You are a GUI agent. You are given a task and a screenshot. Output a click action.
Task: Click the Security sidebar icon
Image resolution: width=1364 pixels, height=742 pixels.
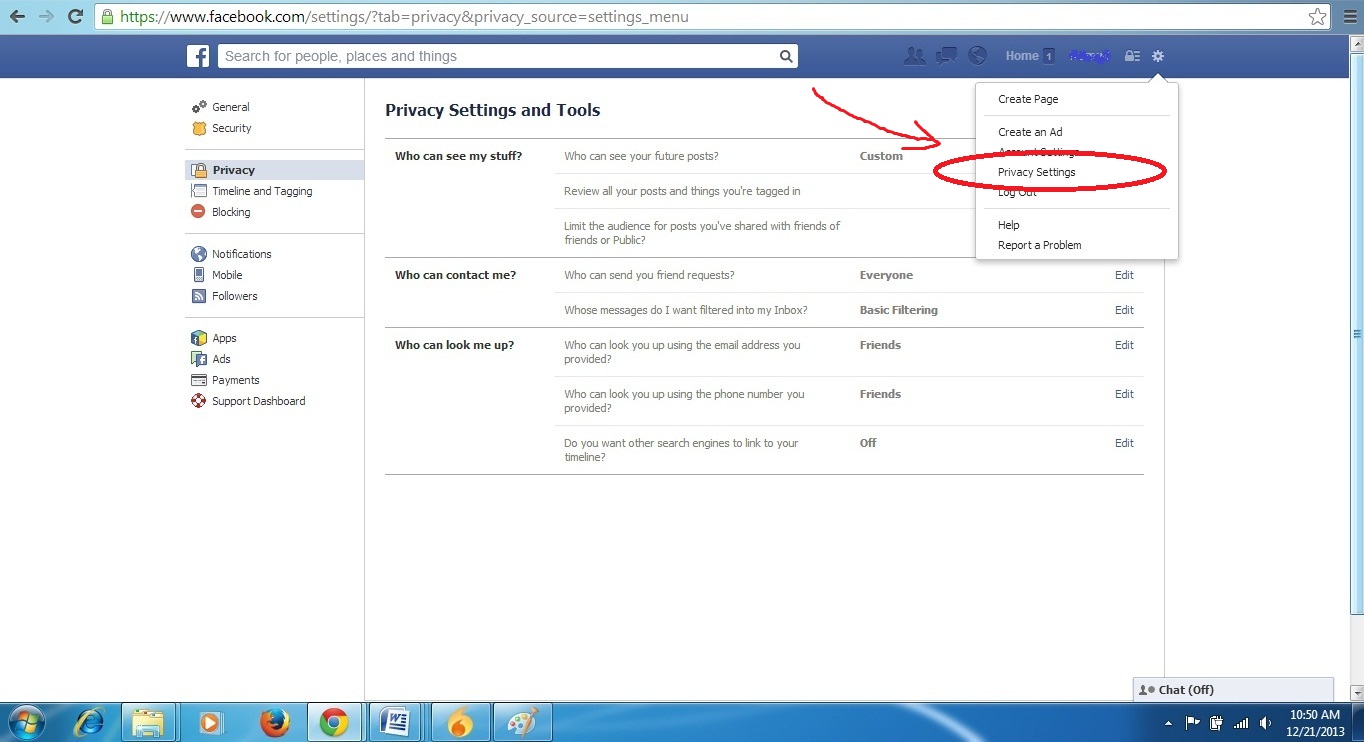(x=200, y=128)
